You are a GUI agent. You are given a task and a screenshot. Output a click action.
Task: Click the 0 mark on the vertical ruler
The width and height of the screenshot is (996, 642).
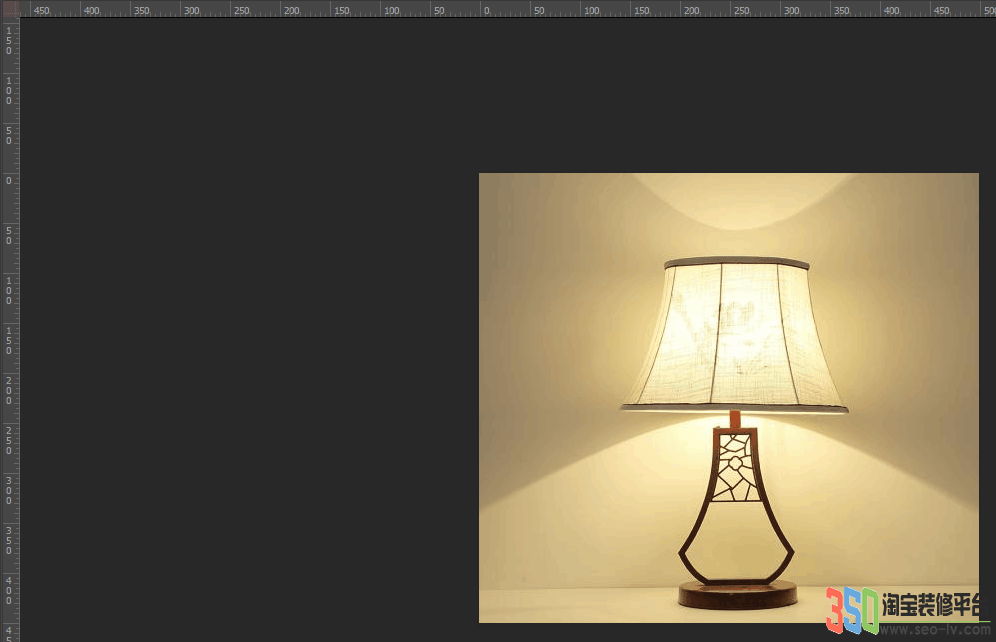9,181
